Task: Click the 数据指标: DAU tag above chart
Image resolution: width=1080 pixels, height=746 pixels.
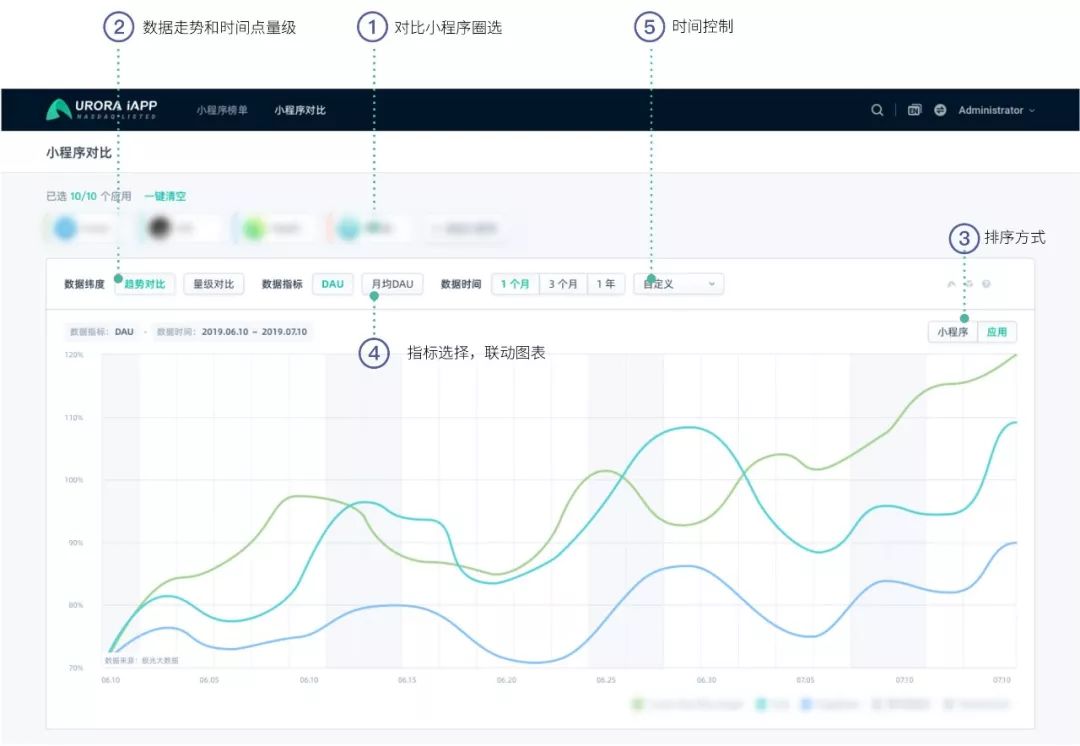Action: tap(102, 331)
